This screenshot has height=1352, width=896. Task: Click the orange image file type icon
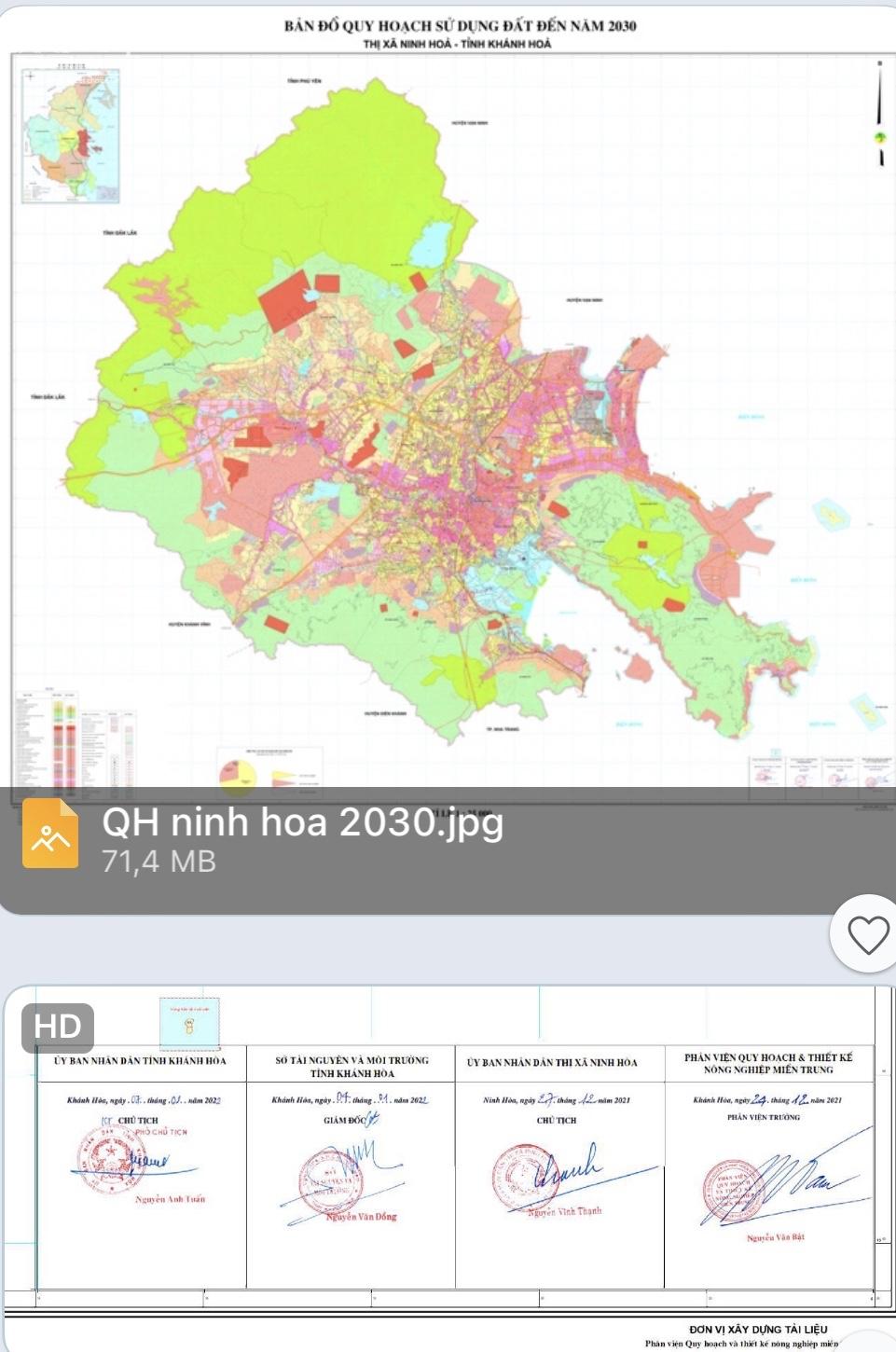tap(50, 834)
